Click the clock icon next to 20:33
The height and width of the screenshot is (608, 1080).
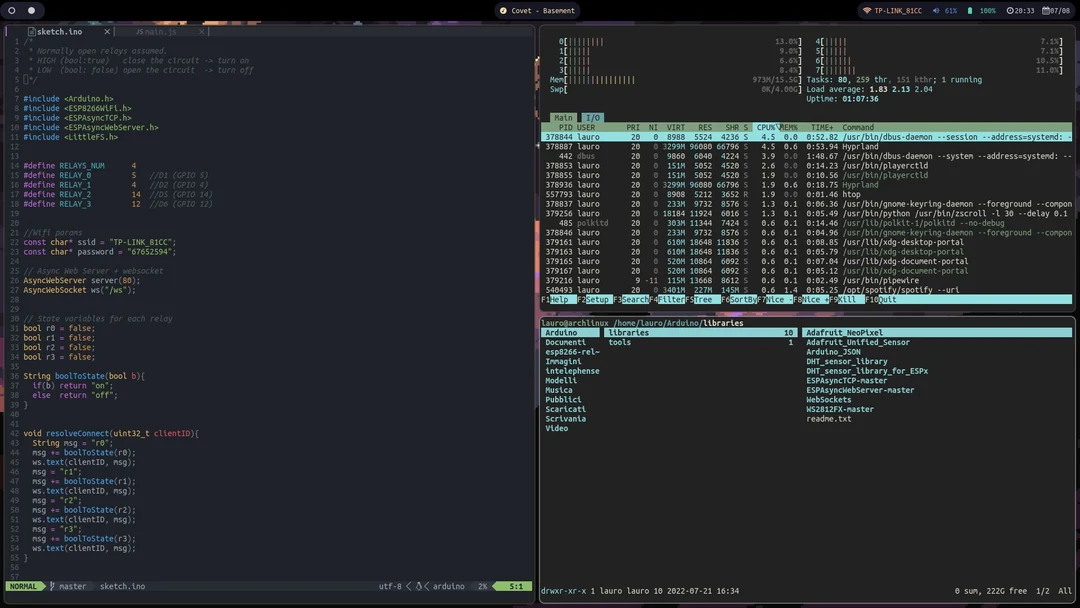[1010, 10]
